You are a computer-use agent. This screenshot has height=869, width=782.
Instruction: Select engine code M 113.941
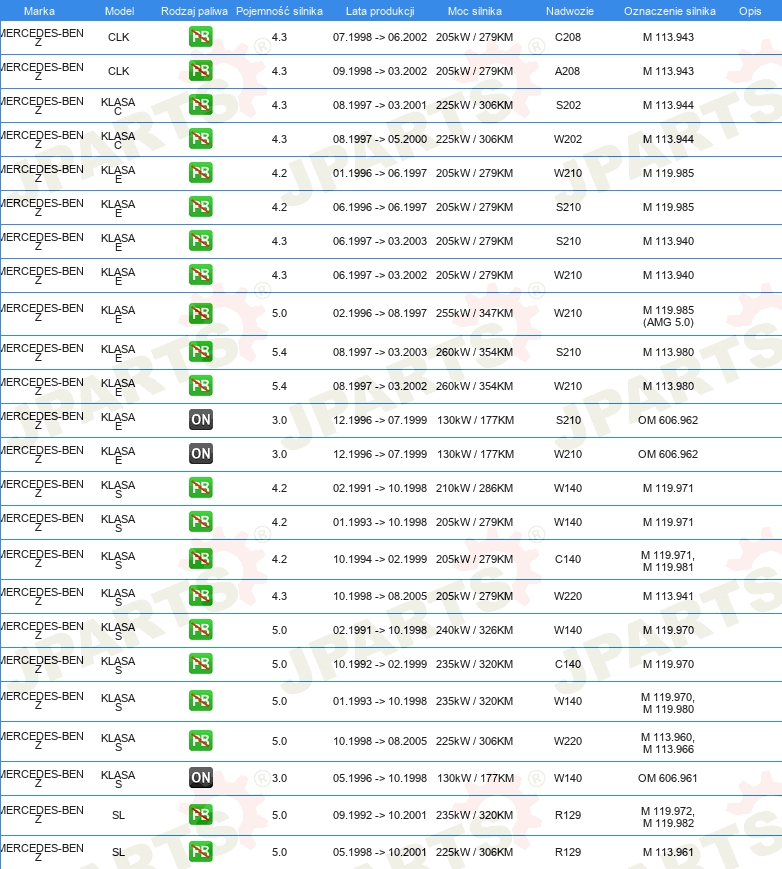668,596
